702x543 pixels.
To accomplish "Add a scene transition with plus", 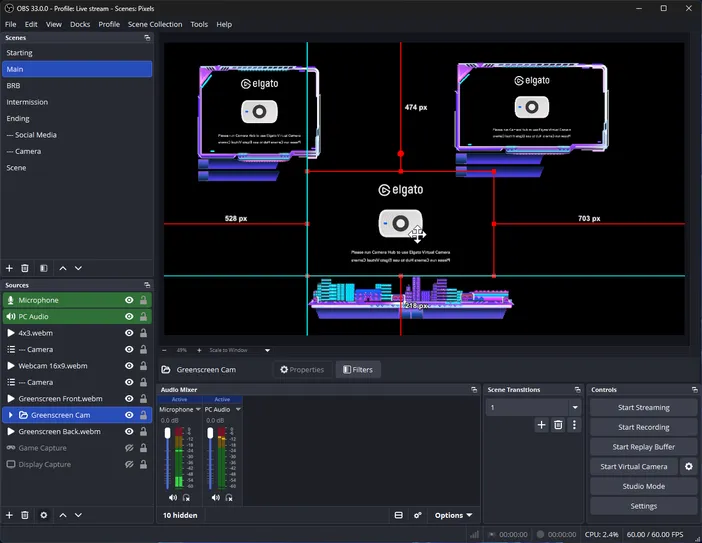I will 541,425.
